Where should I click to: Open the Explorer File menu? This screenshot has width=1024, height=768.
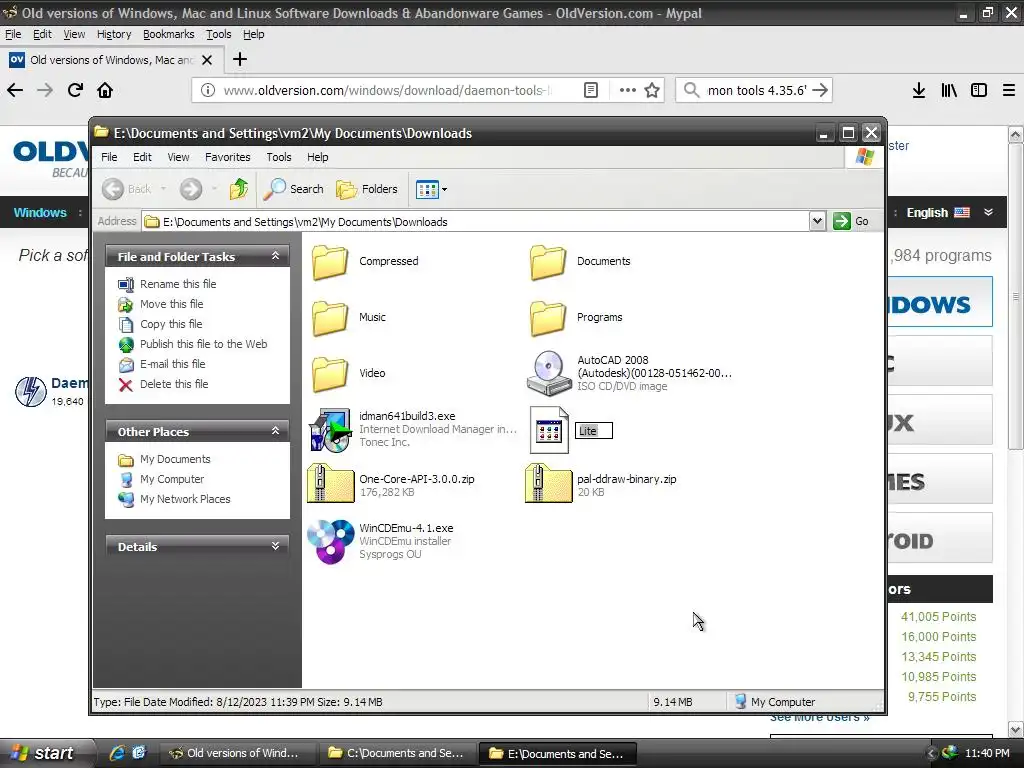pyautogui.click(x=109, y=157)
